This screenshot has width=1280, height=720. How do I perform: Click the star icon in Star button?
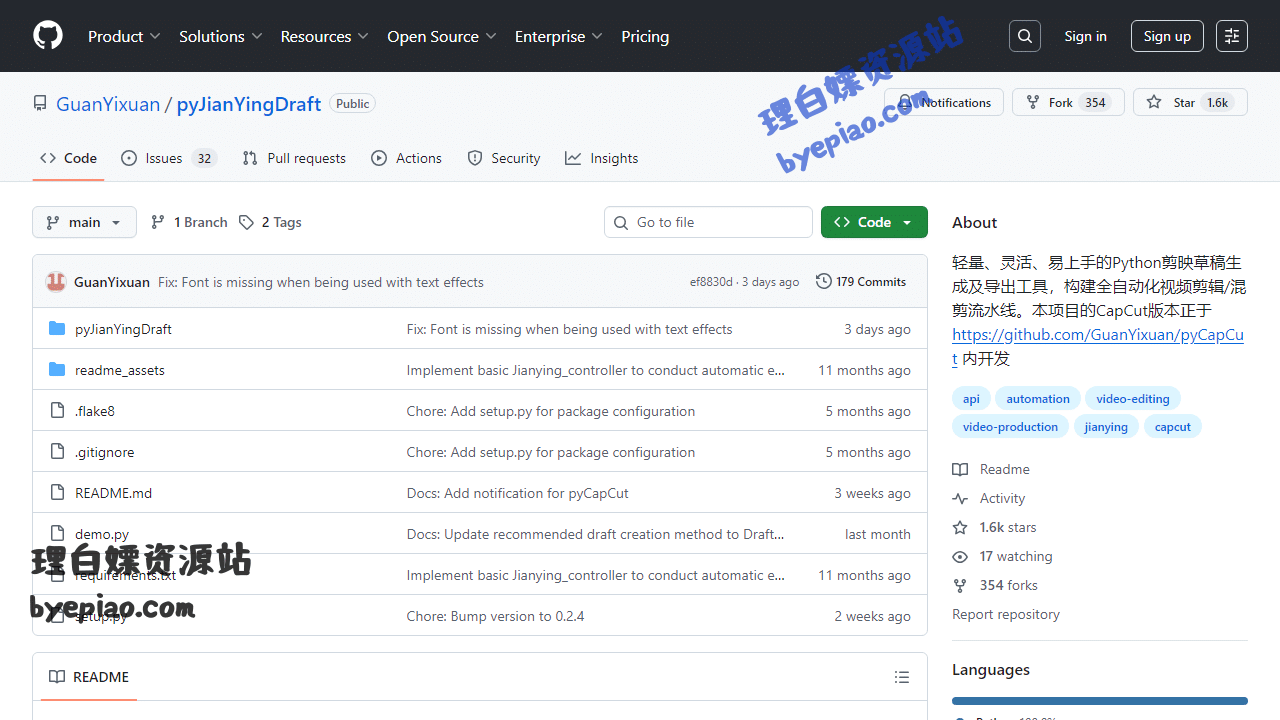tap(1154, 102)
